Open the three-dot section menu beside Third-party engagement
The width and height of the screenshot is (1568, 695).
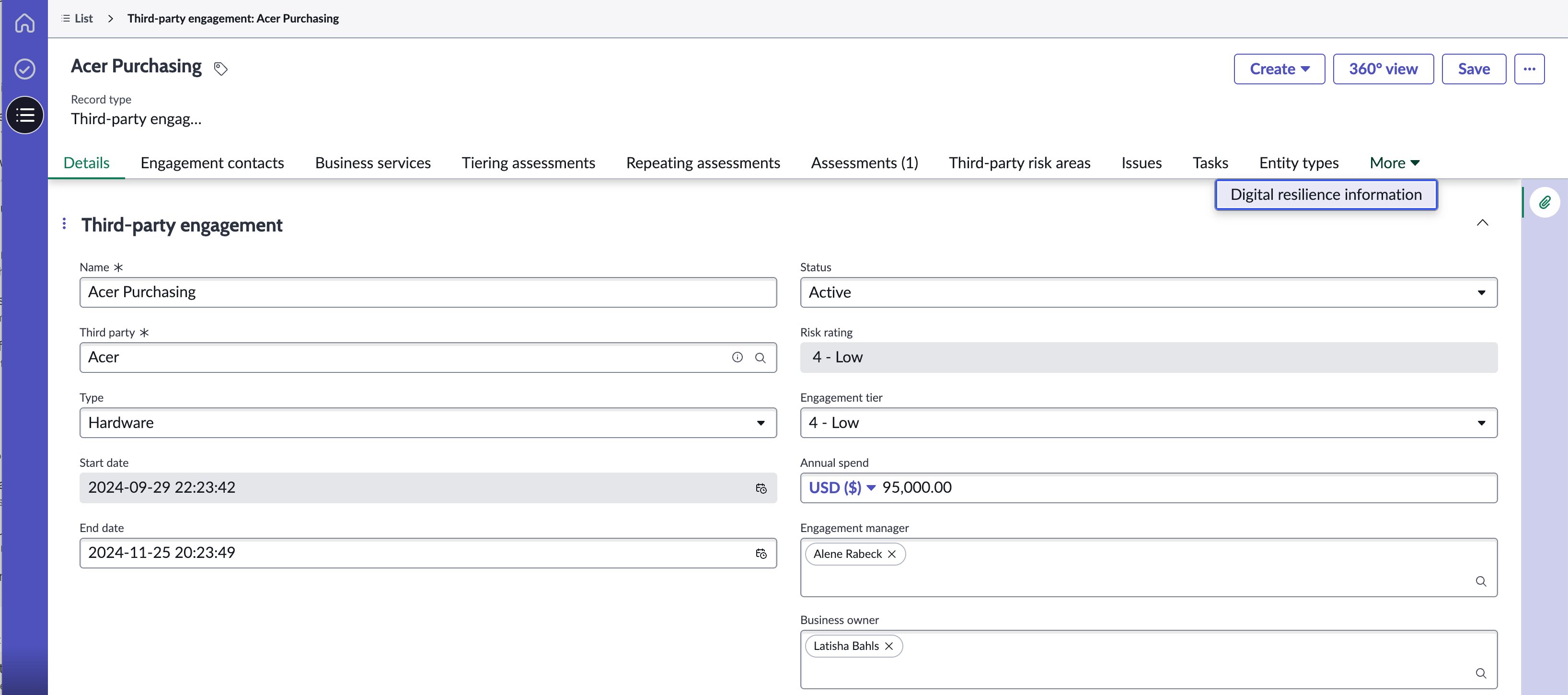[x=65, y=224]
